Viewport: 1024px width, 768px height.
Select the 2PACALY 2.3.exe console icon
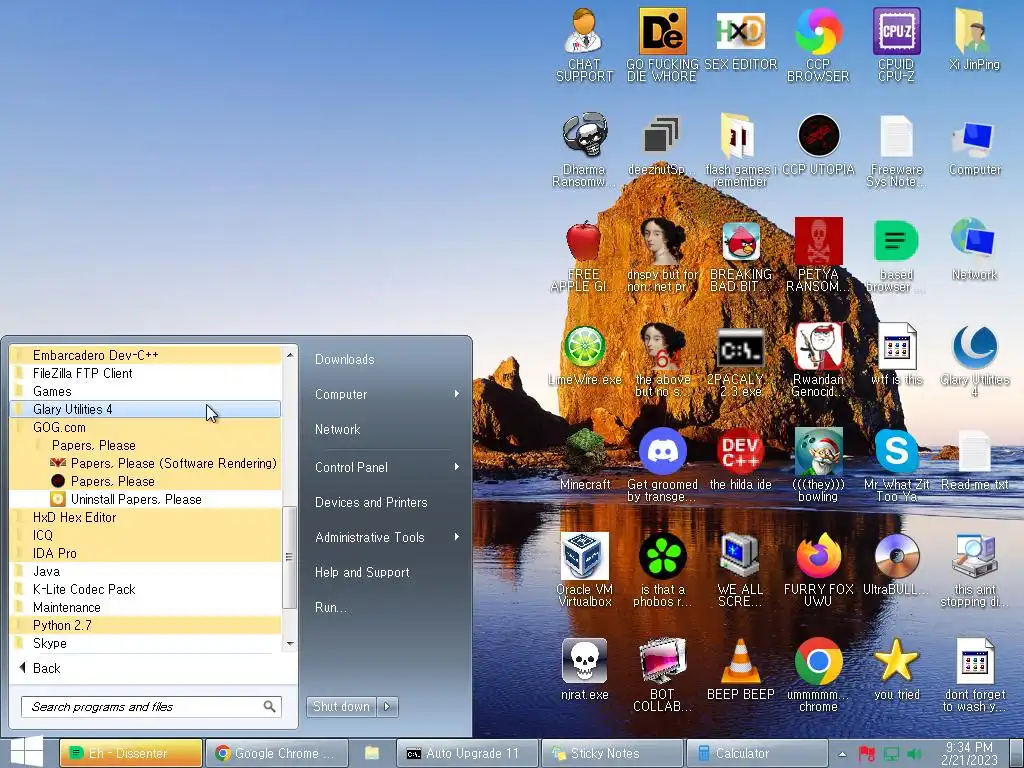(x=740, y=360)
